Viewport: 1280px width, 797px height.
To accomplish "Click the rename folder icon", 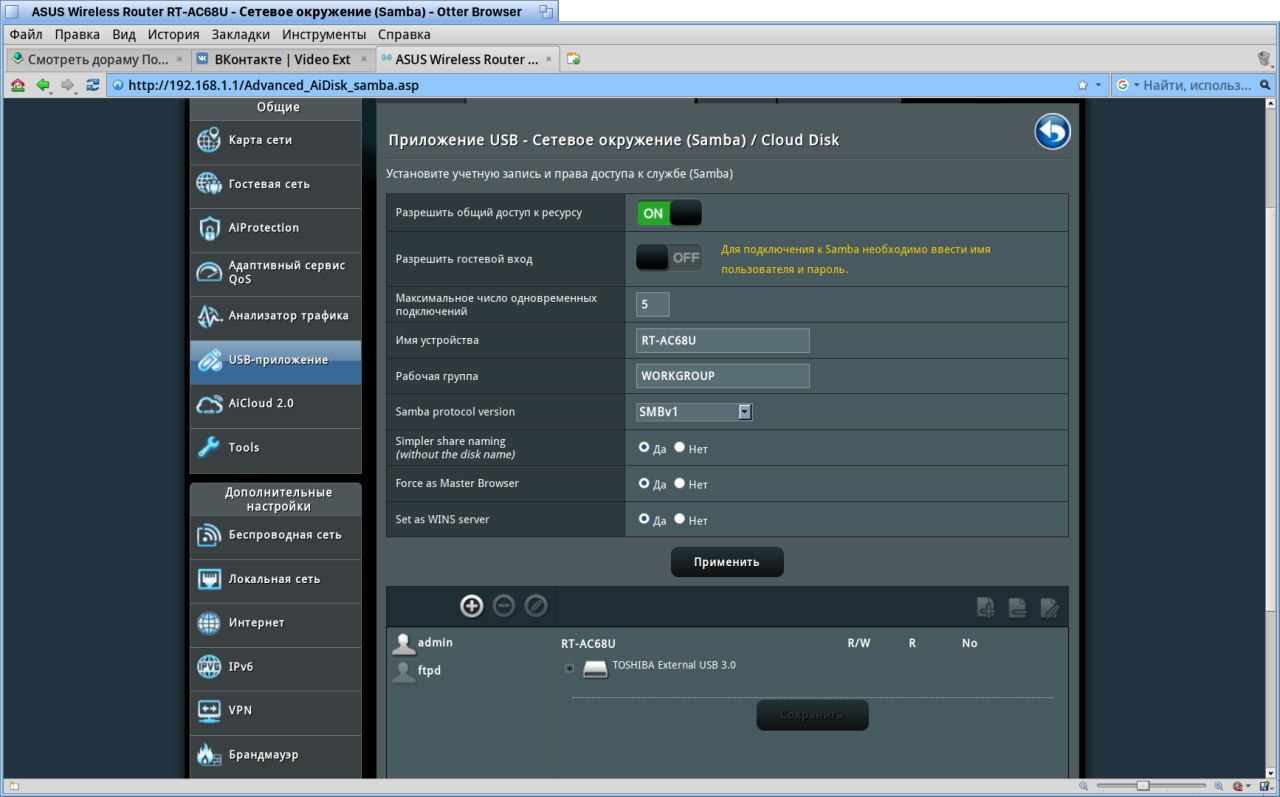I will click(x=1050, y=607).
